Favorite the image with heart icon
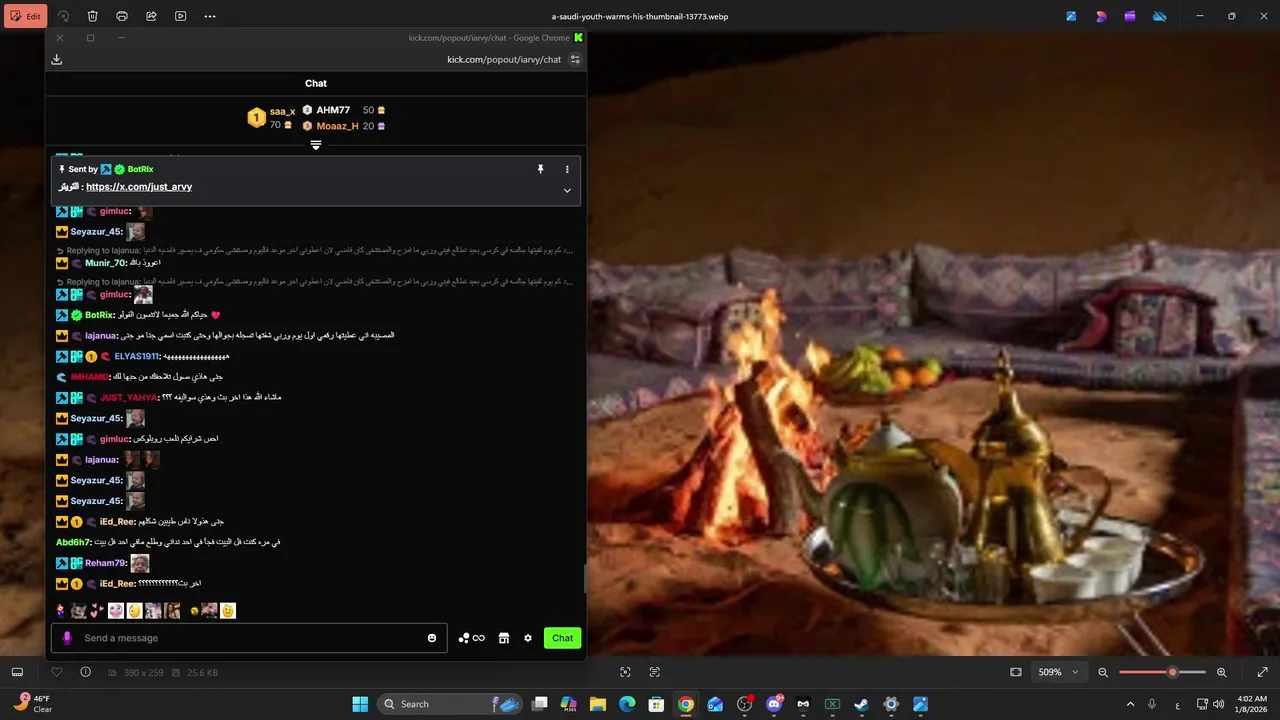Screen dimensions: 1280x720 coord(56,672)
